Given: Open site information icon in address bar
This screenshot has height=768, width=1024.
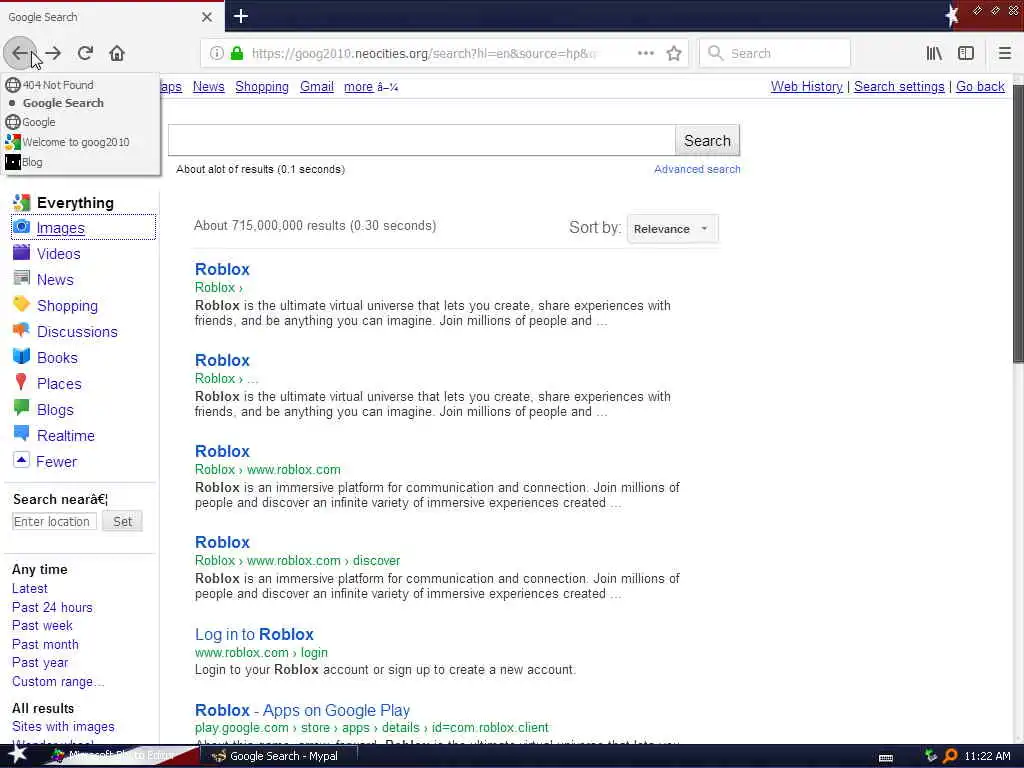Looking at the screenshot, I should pos(217,54).
